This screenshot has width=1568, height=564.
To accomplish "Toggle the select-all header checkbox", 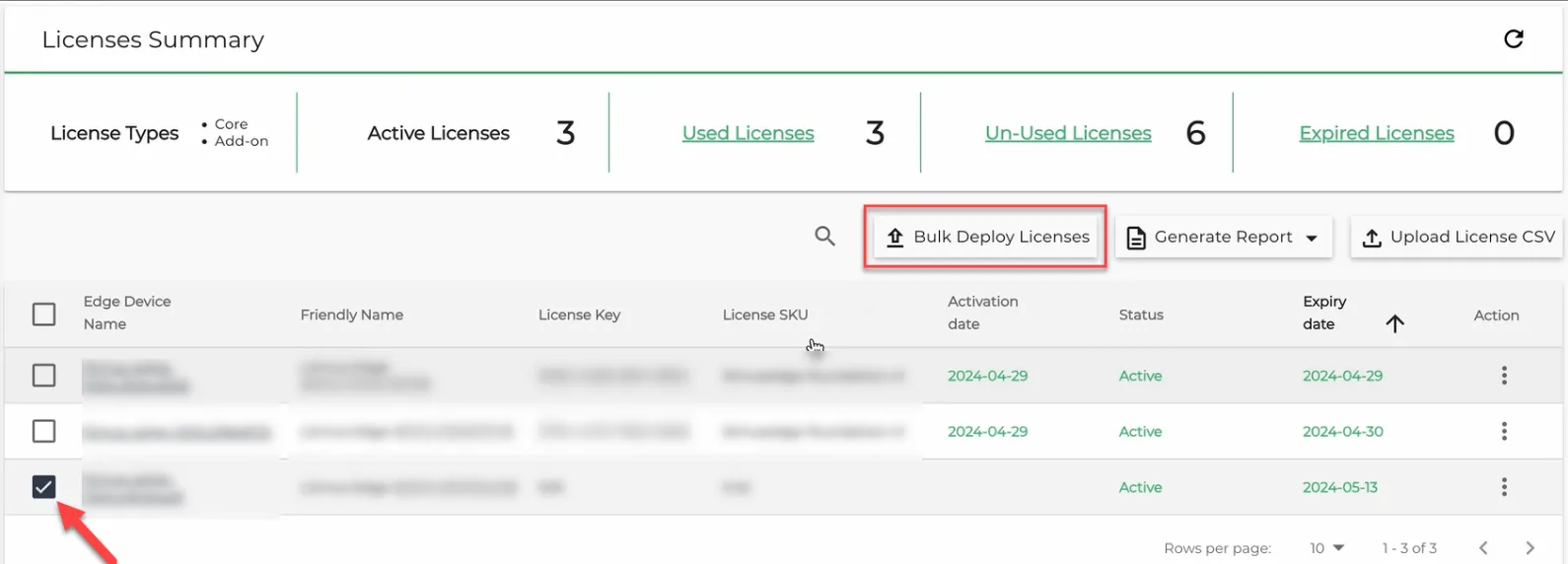I will (x=43, y=315).
